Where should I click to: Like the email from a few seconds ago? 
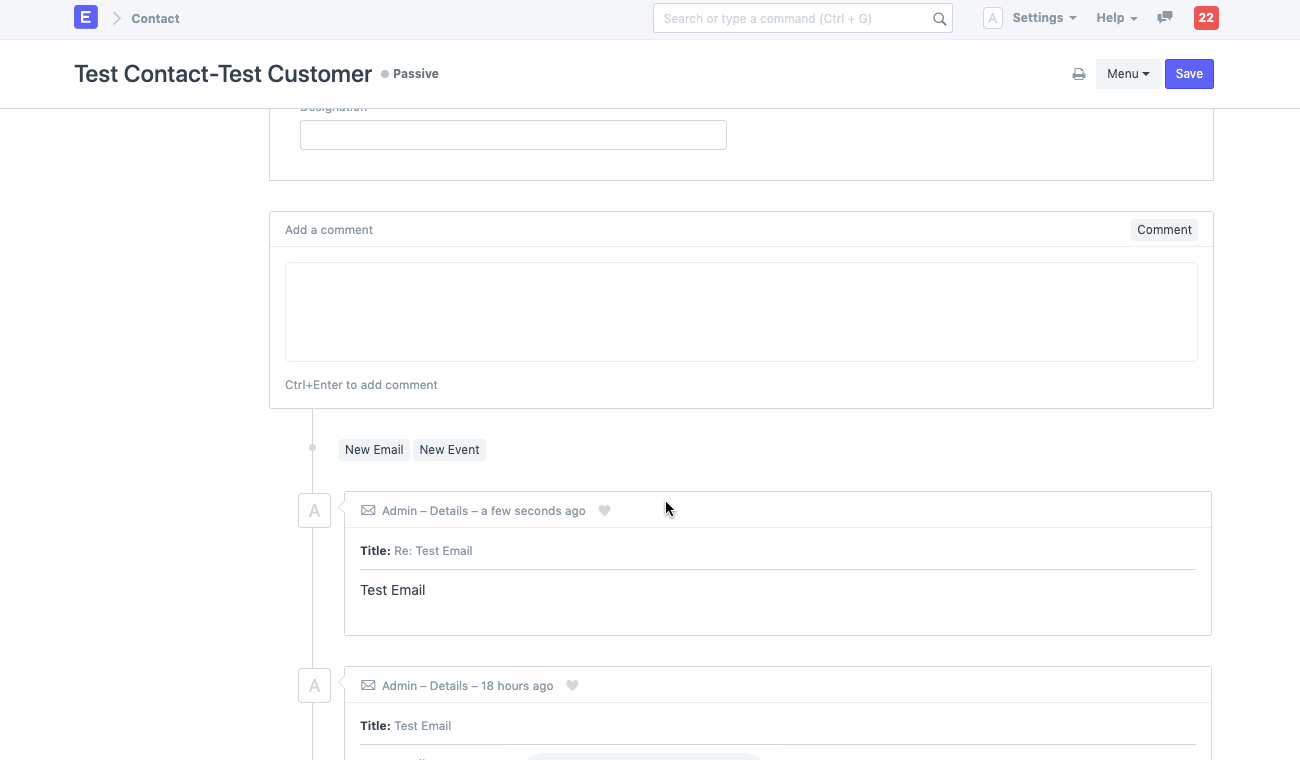(604, 510)
